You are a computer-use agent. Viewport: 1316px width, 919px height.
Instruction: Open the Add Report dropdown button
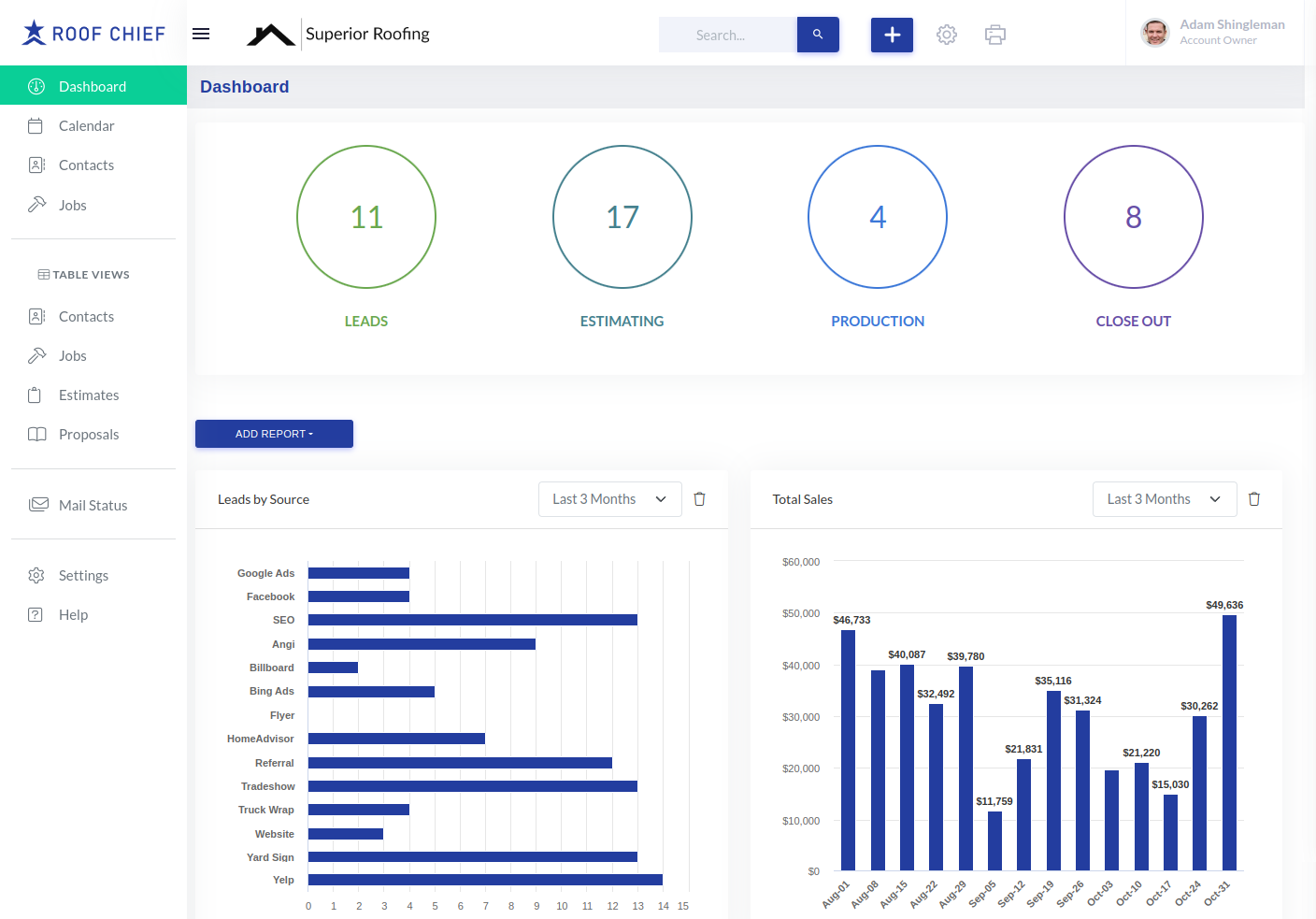click(274, 434)
